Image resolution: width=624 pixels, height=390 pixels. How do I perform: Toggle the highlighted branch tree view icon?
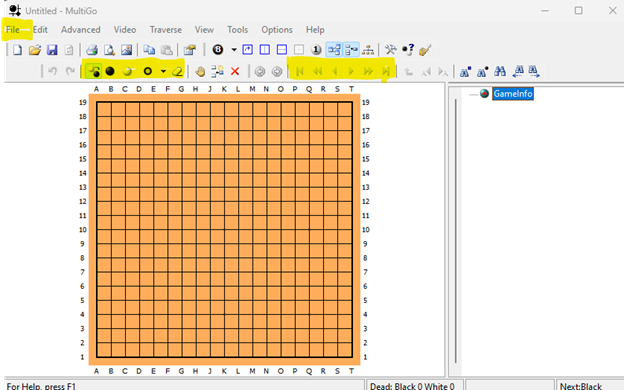(334, 50)
